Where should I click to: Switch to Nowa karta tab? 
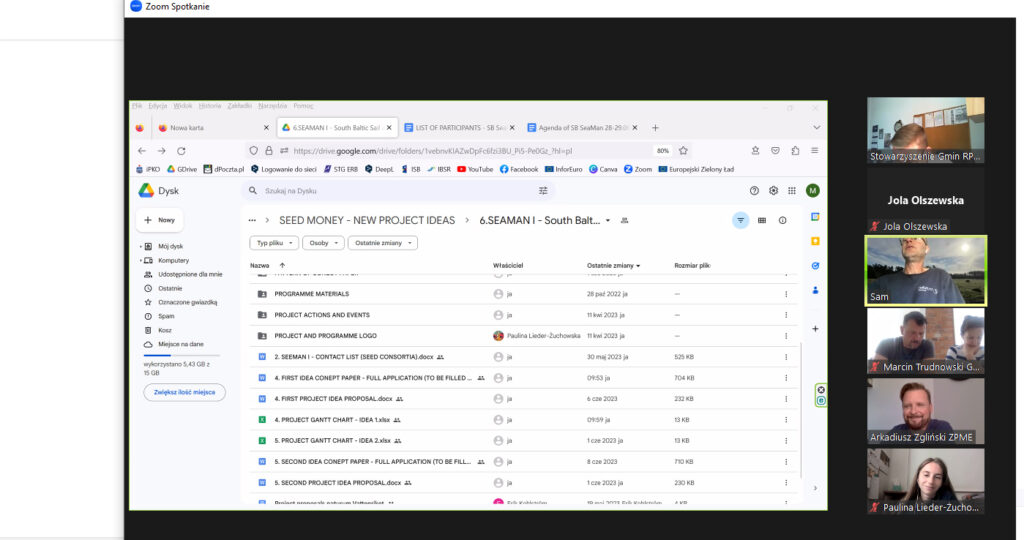(x=213, y=128)
